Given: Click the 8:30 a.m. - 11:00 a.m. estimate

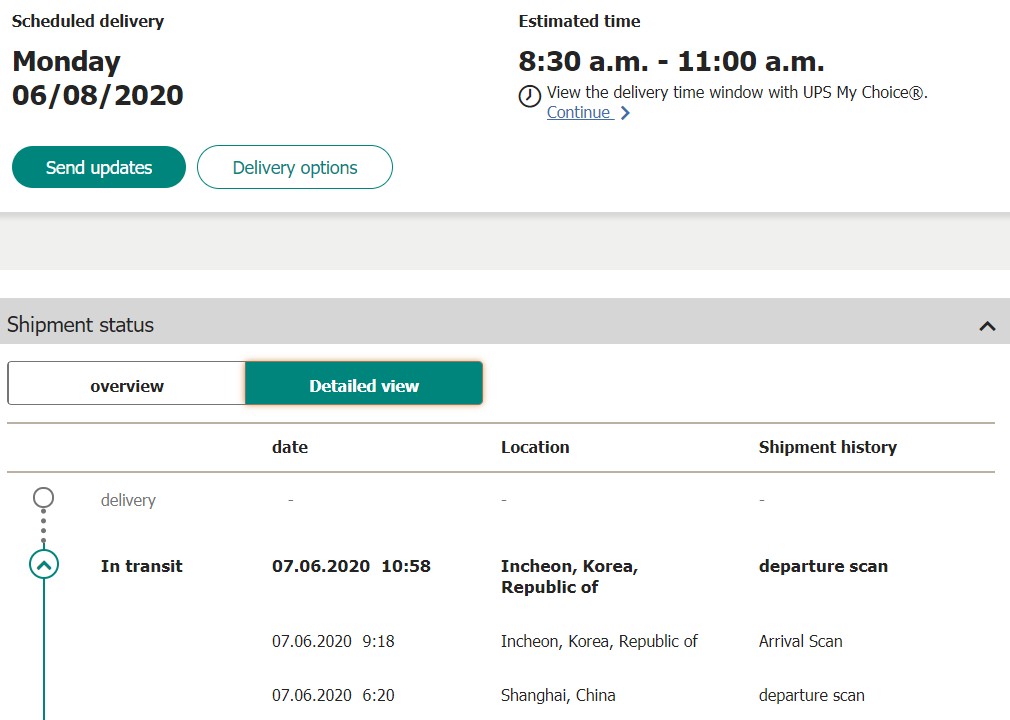Looking at the screenshot, I should pos(671,61).
